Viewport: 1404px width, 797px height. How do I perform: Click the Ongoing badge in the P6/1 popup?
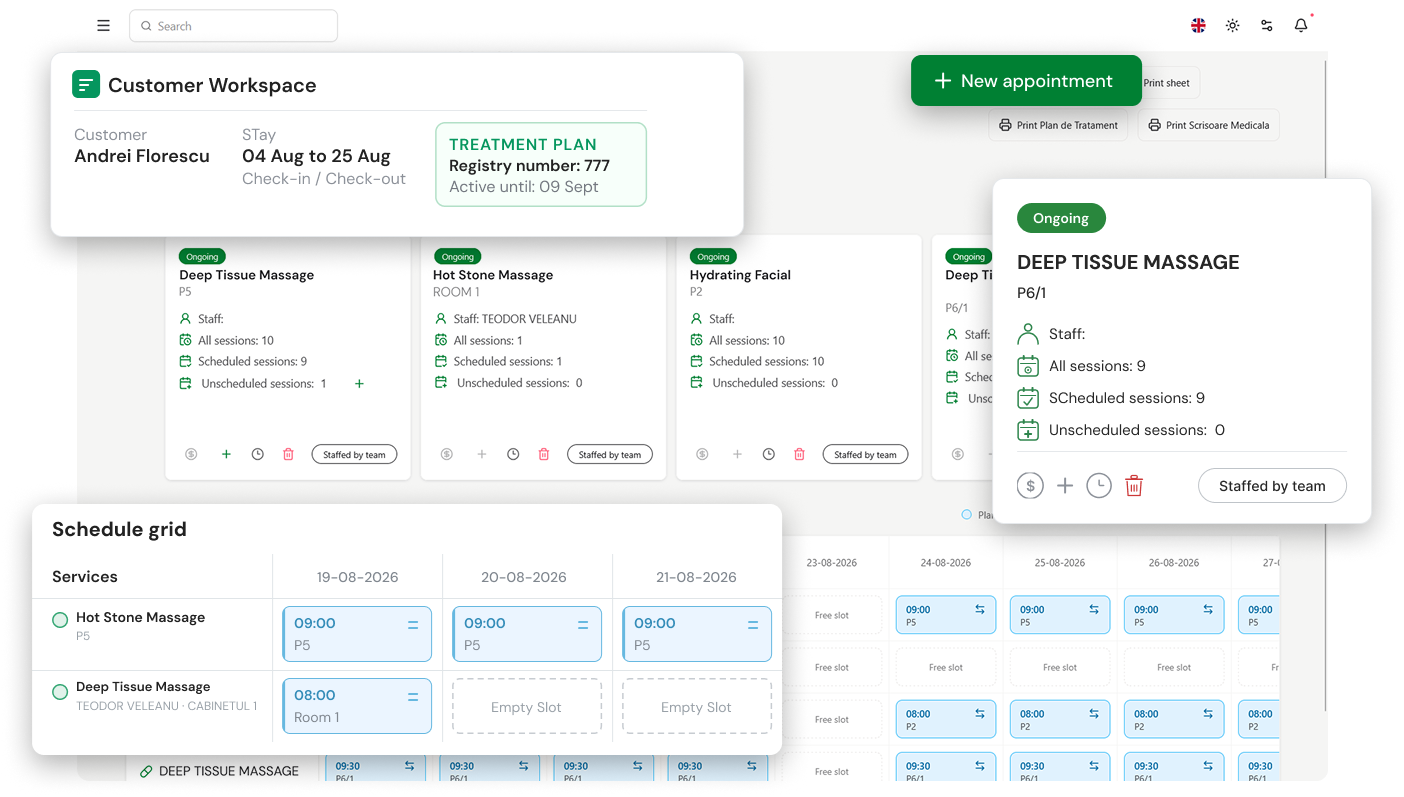point(1061,218)
